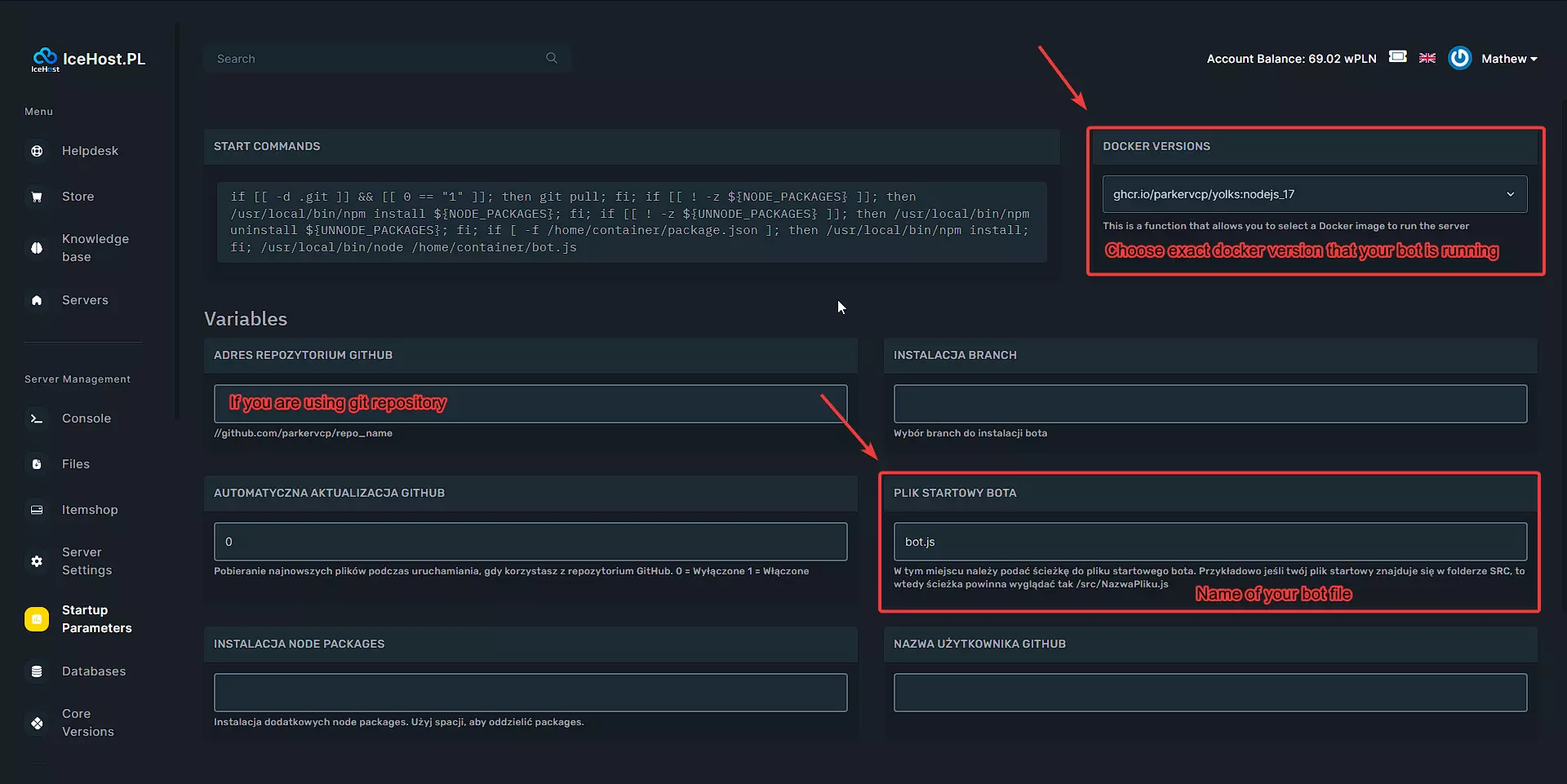Click the Knowledge base icon
This screenshot has width=1567, height=784.
[x=37, y=248]
